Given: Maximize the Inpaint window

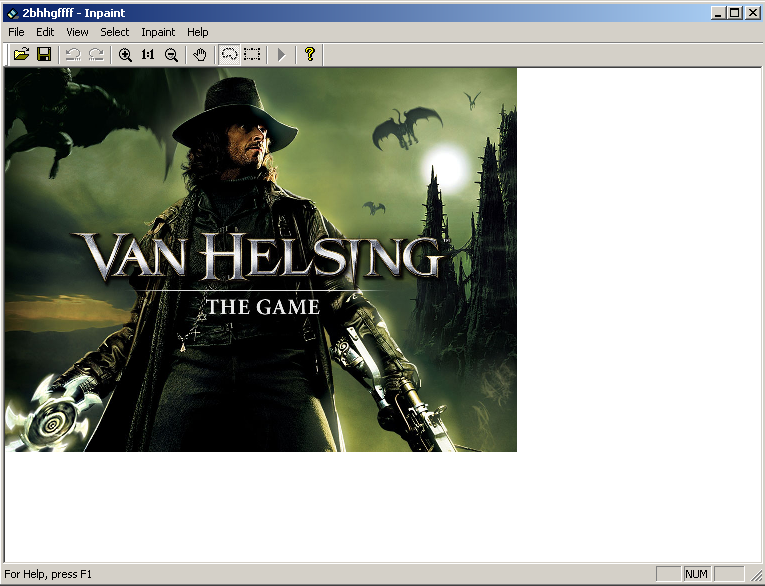Looking at the screenshot, I should coord(734,13).
